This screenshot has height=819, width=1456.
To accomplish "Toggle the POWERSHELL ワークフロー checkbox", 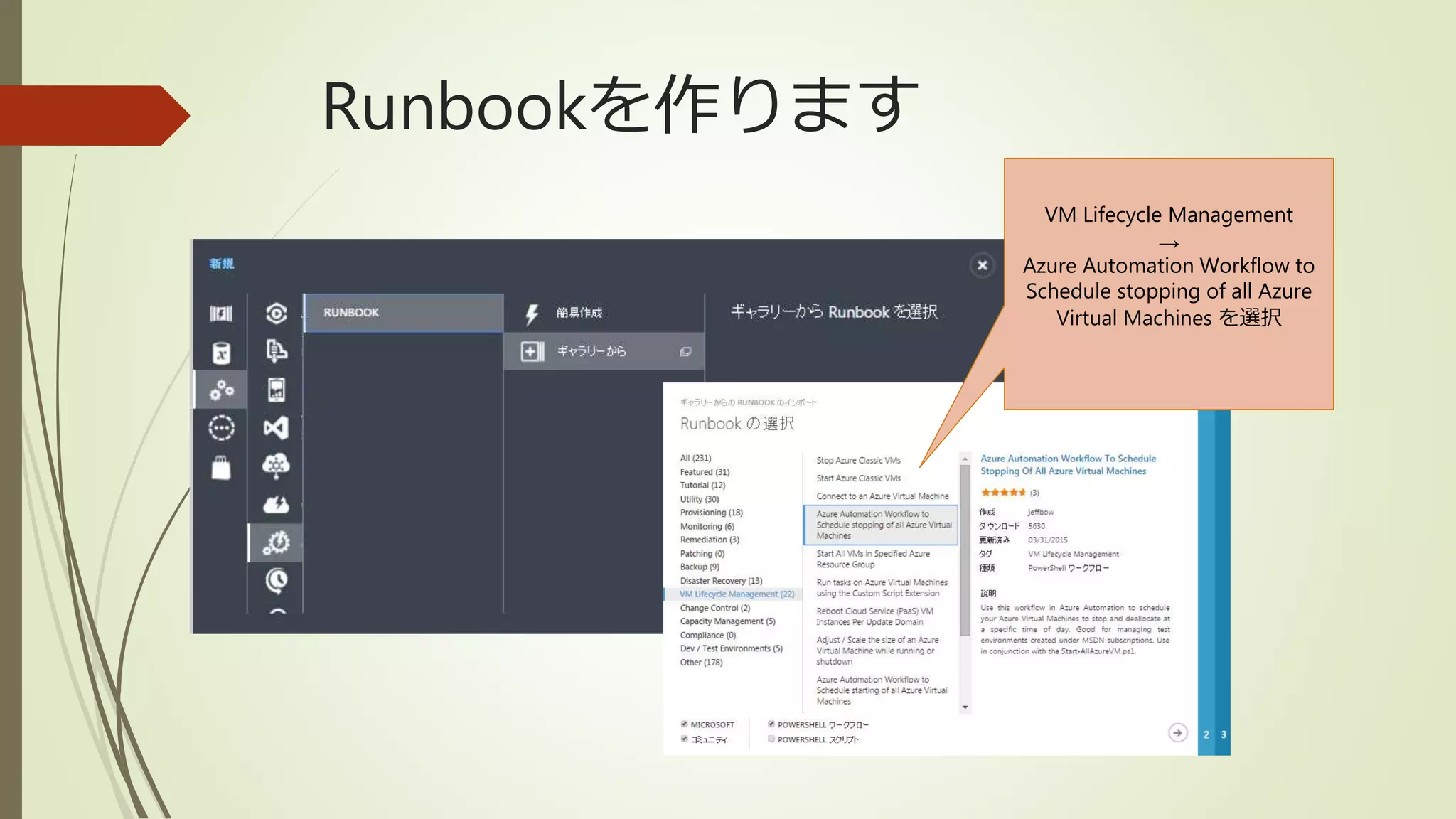I will (771, 724).
